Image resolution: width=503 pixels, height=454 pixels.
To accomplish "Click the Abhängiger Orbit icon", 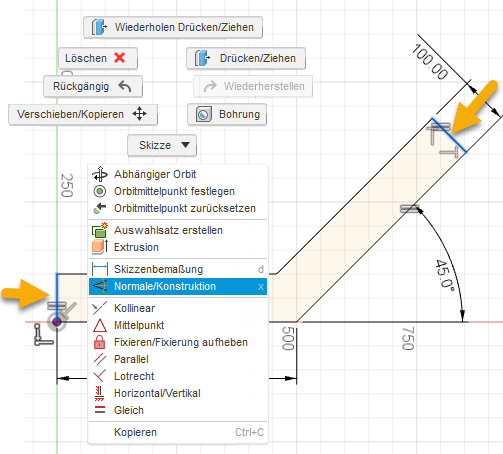I will (100, 174).
